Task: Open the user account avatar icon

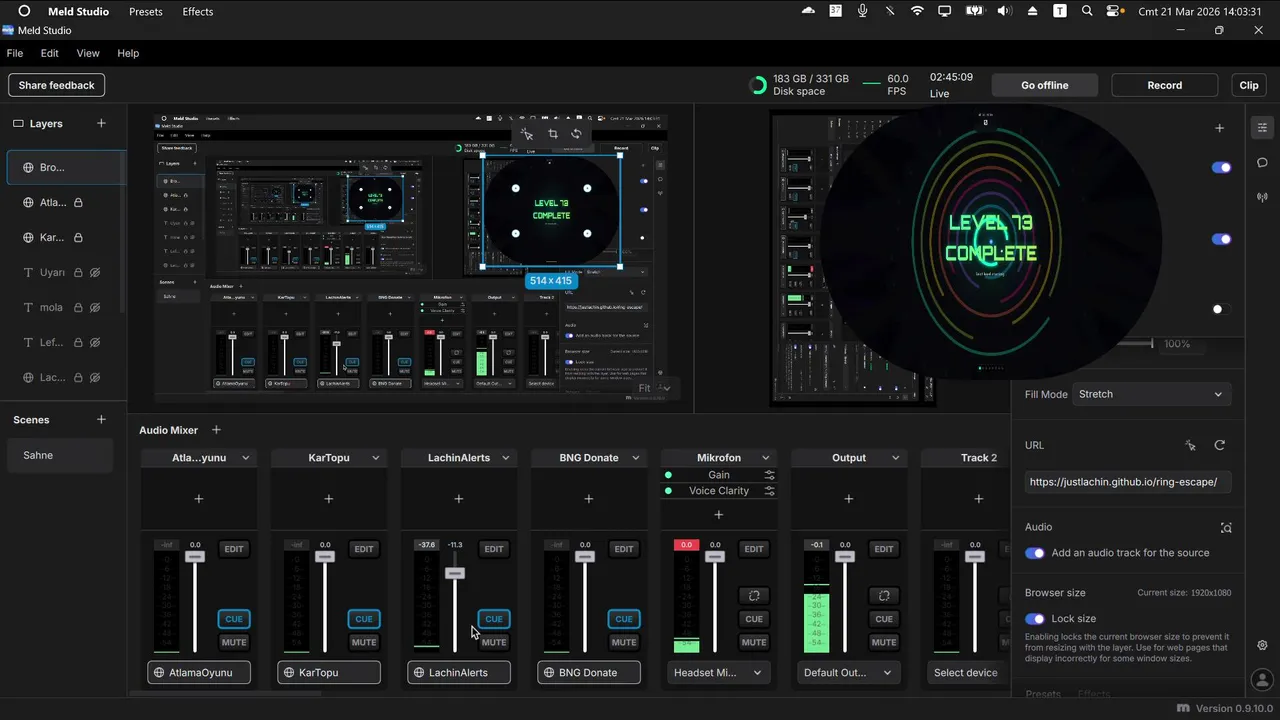Action: click(1262, 681)
